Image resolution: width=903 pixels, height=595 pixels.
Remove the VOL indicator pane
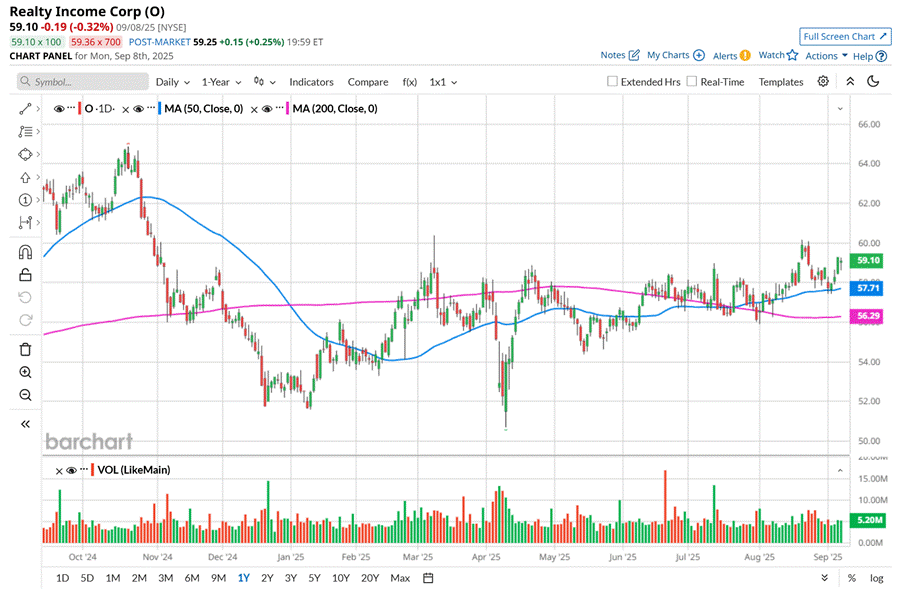(59, 471)
